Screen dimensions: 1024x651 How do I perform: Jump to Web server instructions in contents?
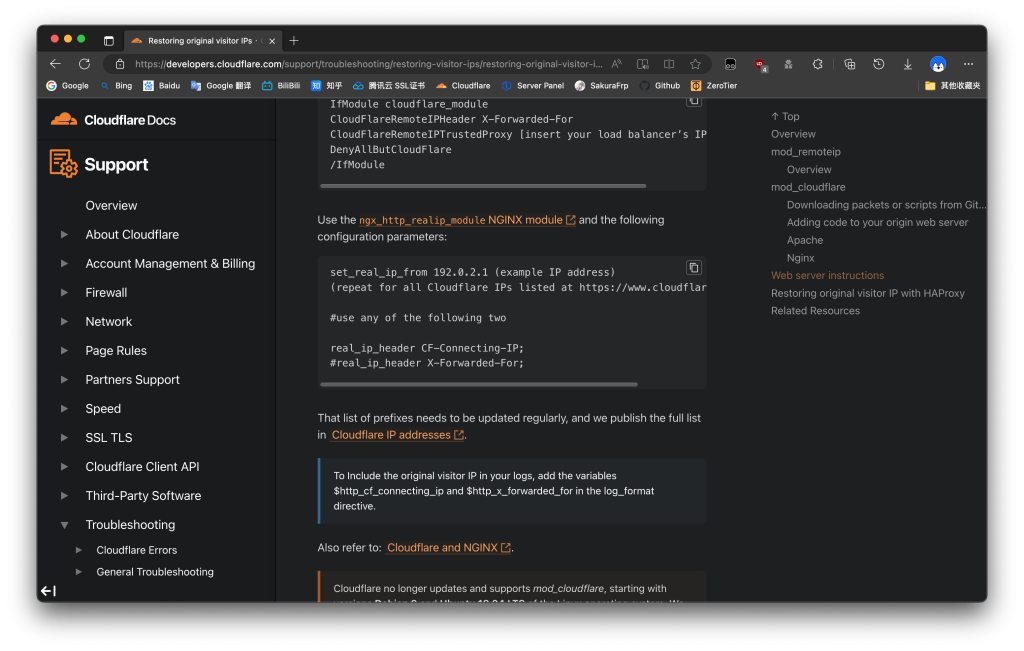pos(827,276)
